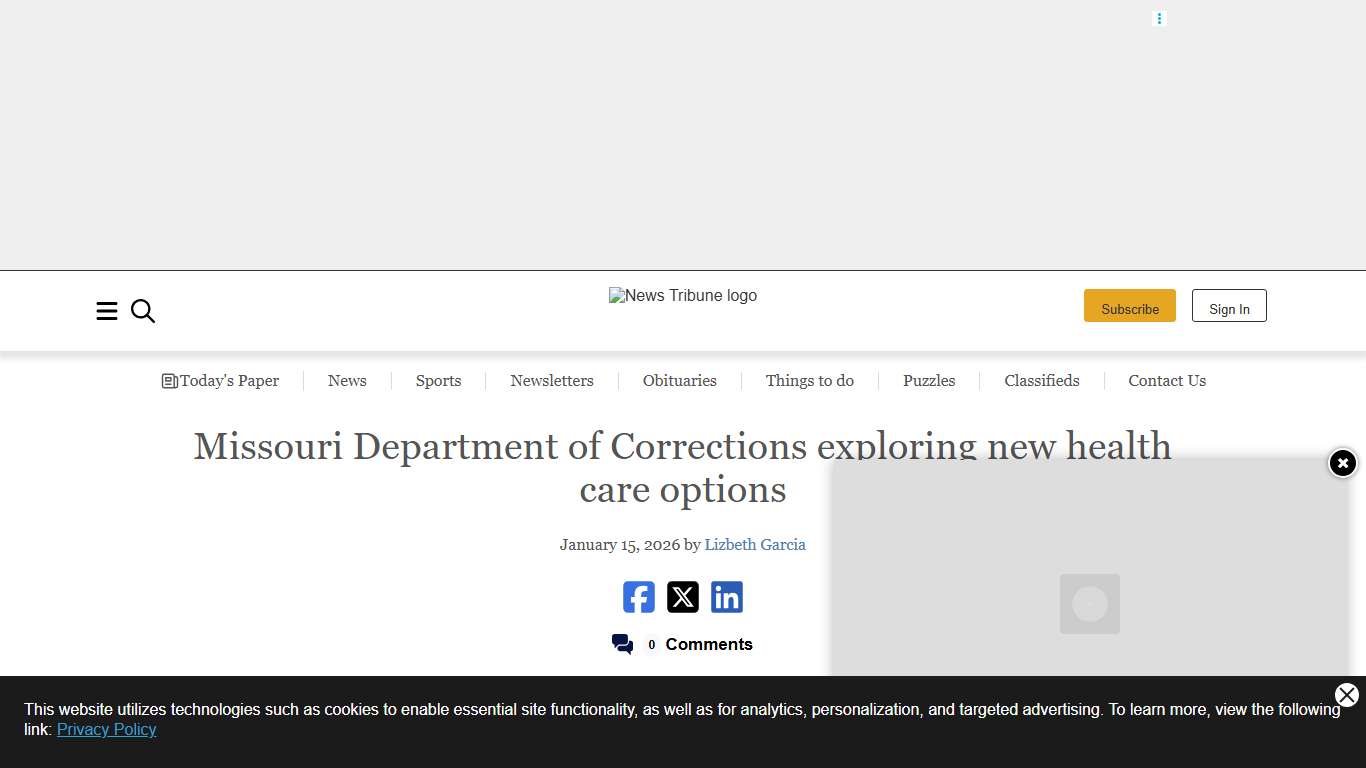This screenshot has width=1366, height=768.
Task: Click the Today's Paper newspaper icon
Action: 169,380
